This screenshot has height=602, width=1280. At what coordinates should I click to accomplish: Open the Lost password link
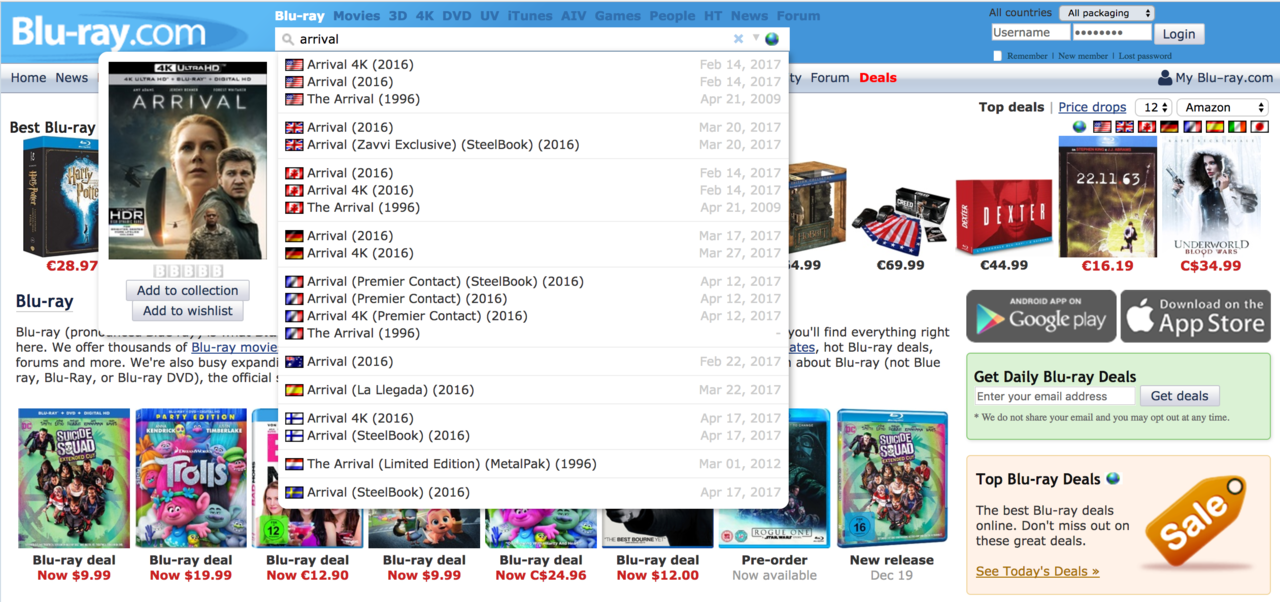coord(1145,56)
